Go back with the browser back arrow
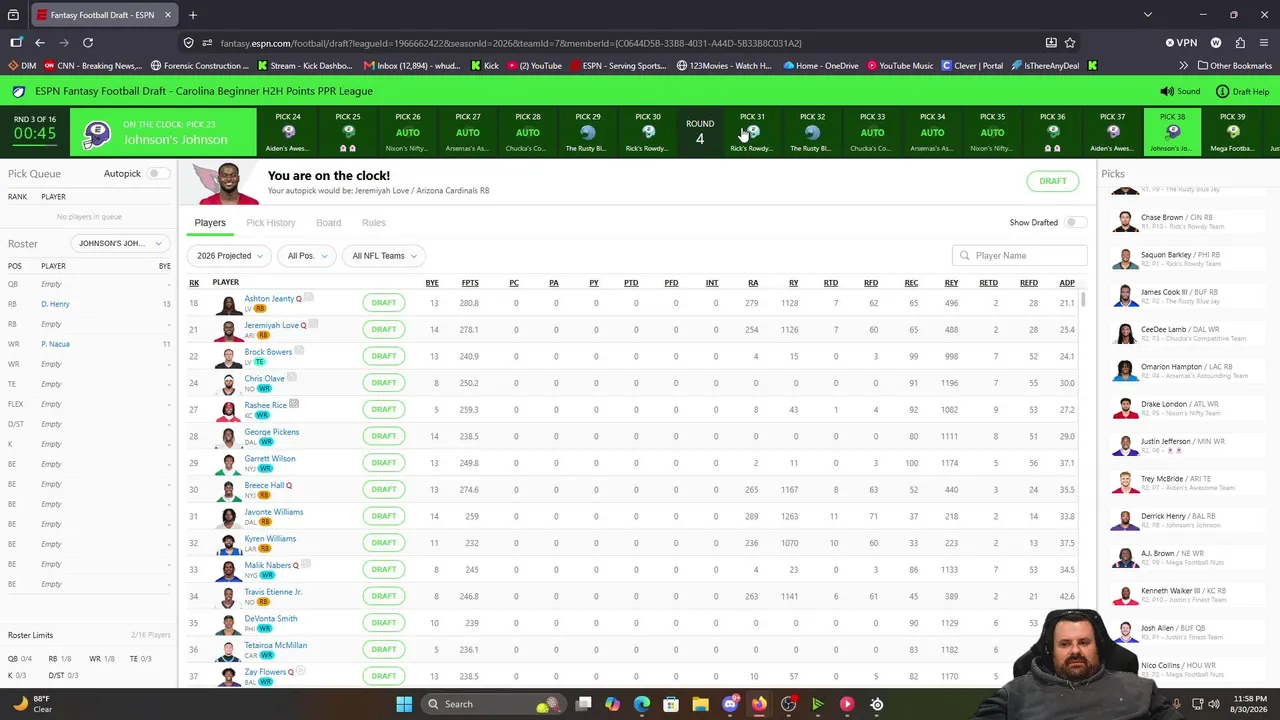 point(40,43)
